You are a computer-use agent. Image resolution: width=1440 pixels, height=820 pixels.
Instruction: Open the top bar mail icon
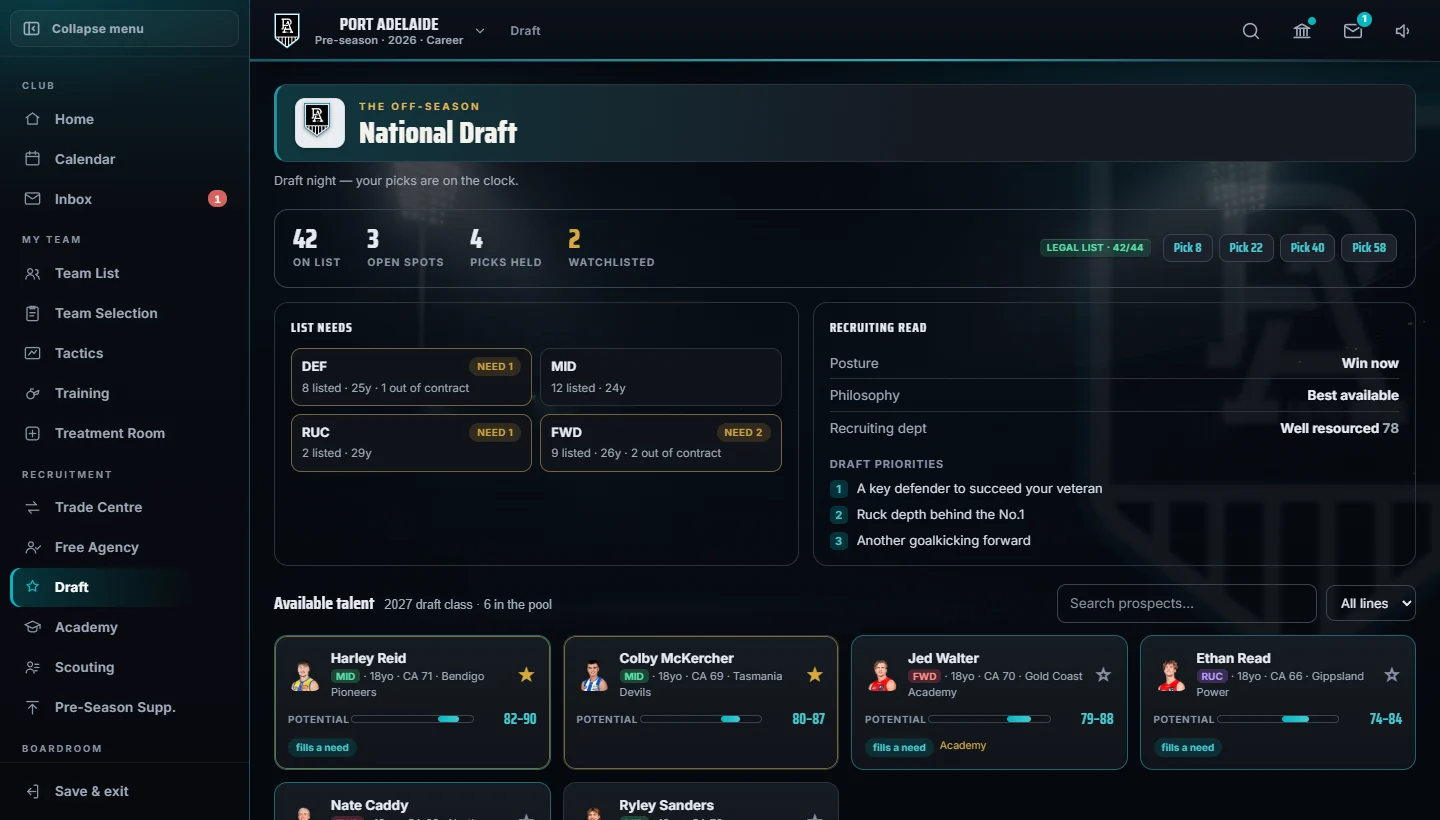1353,31
